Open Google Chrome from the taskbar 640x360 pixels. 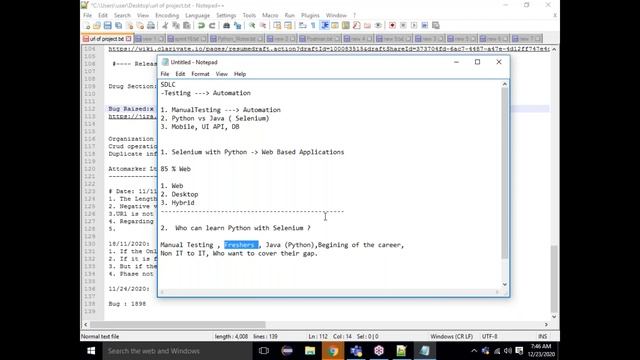point(333,351)
